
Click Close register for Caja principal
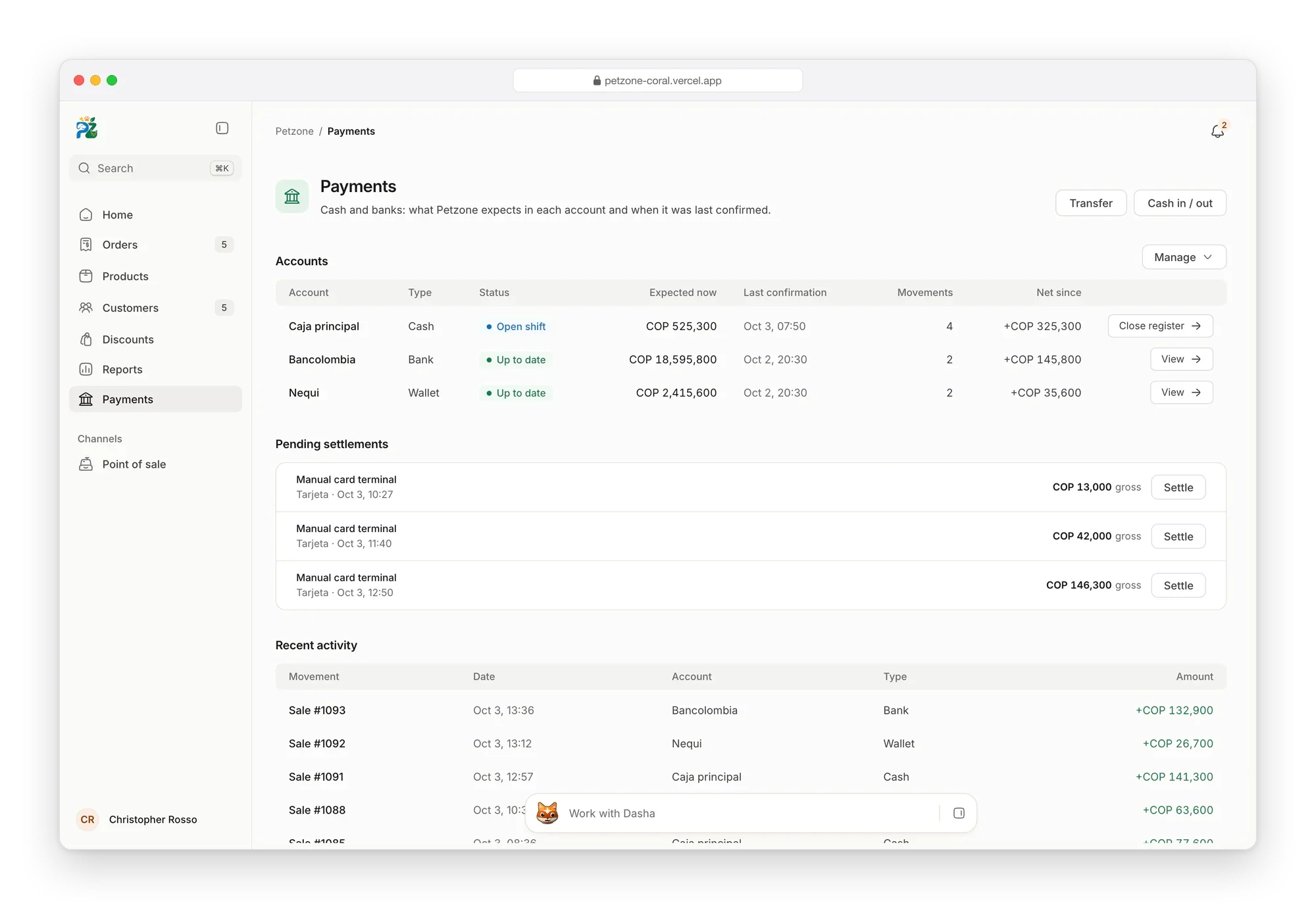point(1160,326)
